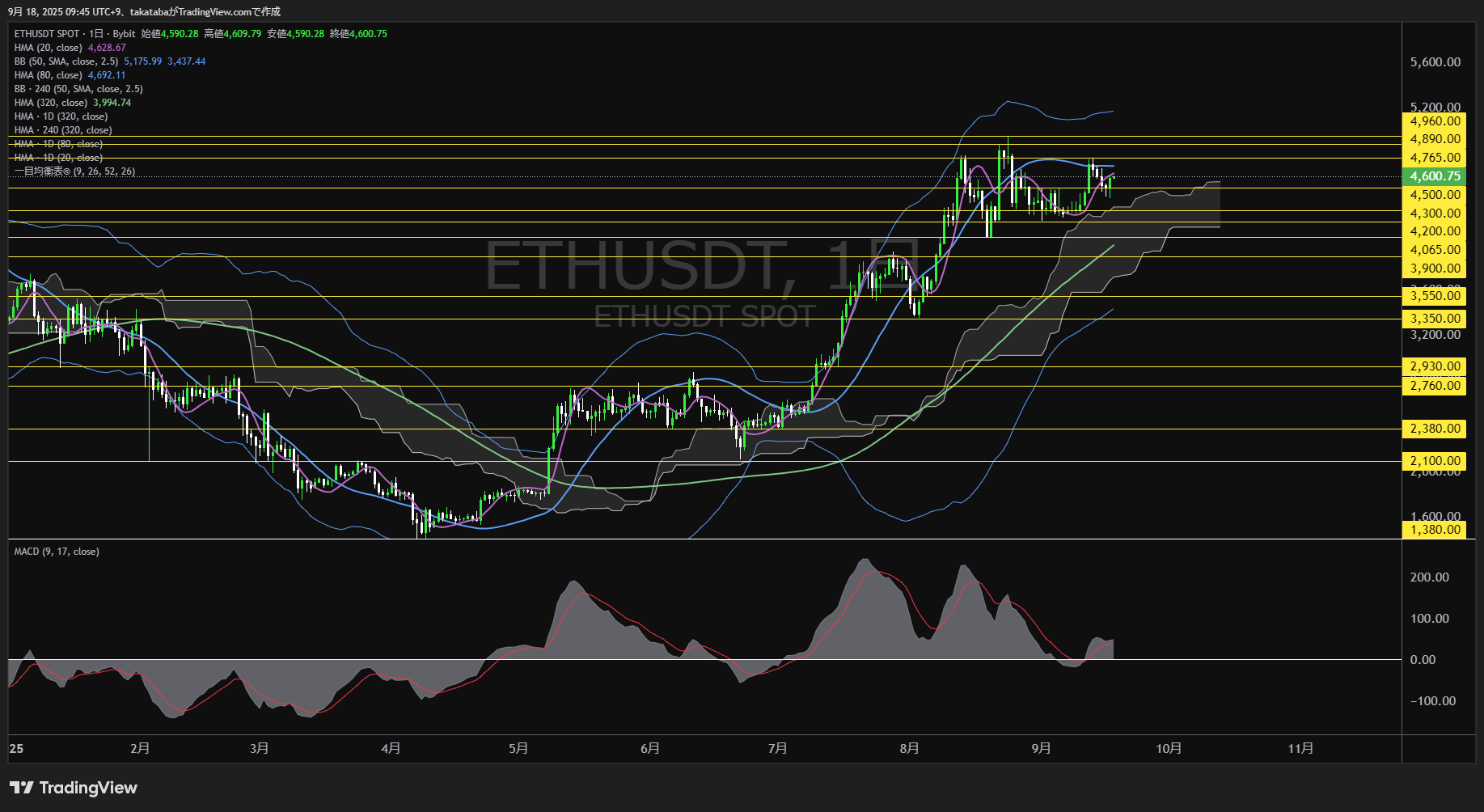Click the 3月 time axis label
1484x812 pixels.
coord(260,748)
